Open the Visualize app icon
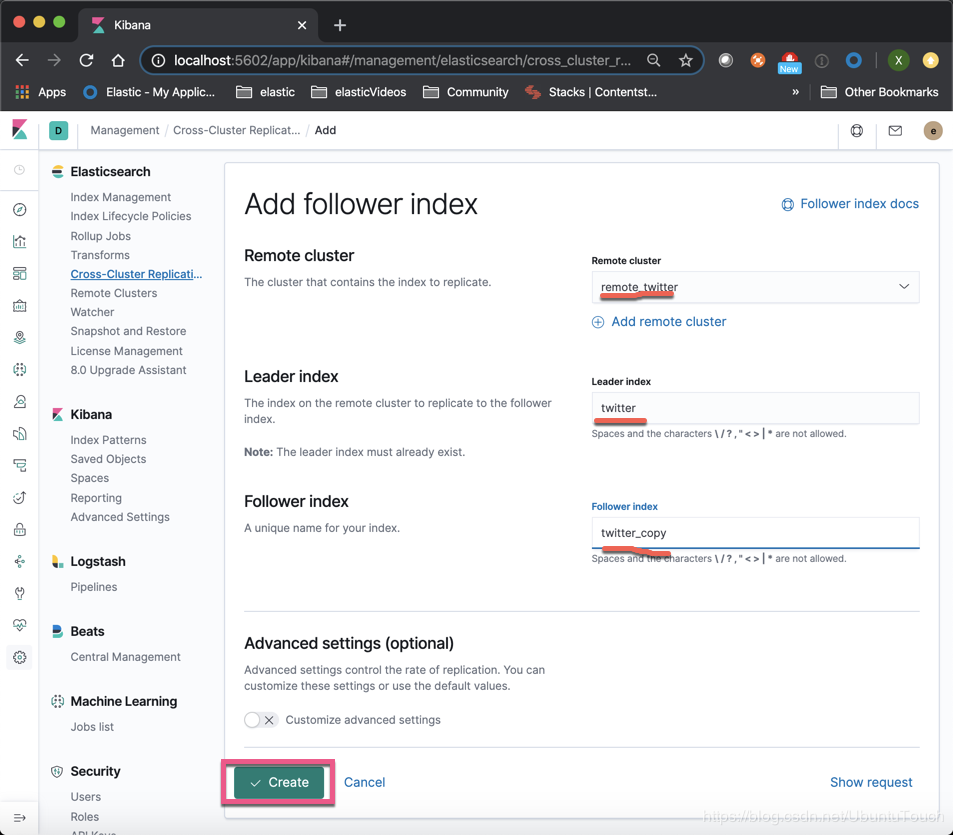The image size is (953, 835). click(x=19, y=242)
